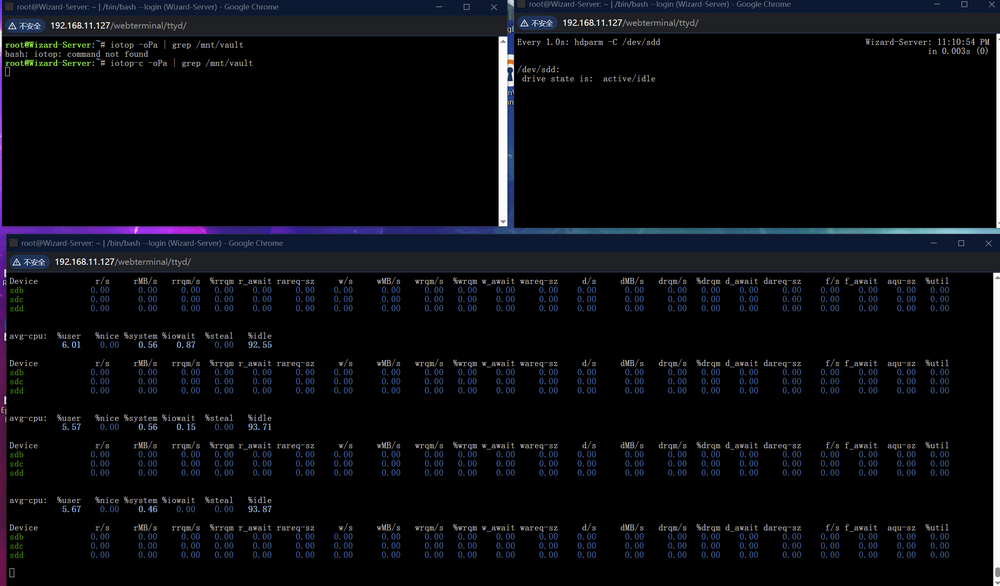Click the not-secure warning badge in top-left window

click(x=25, y=26)
